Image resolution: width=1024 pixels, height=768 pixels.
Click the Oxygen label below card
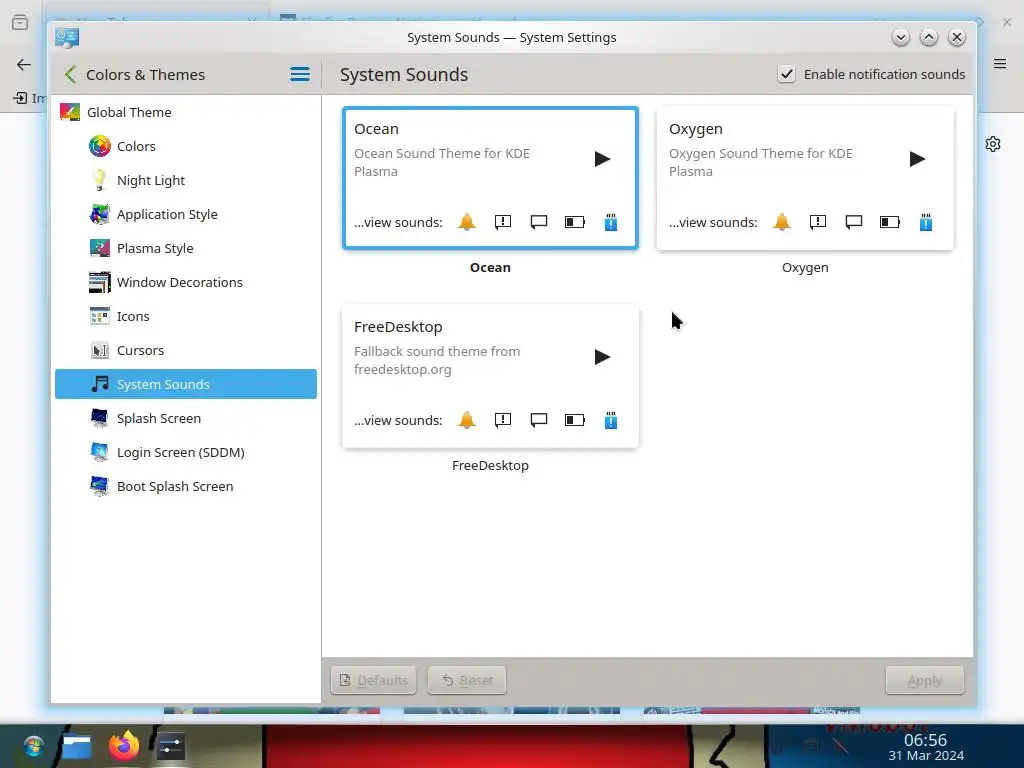point(805,267)
